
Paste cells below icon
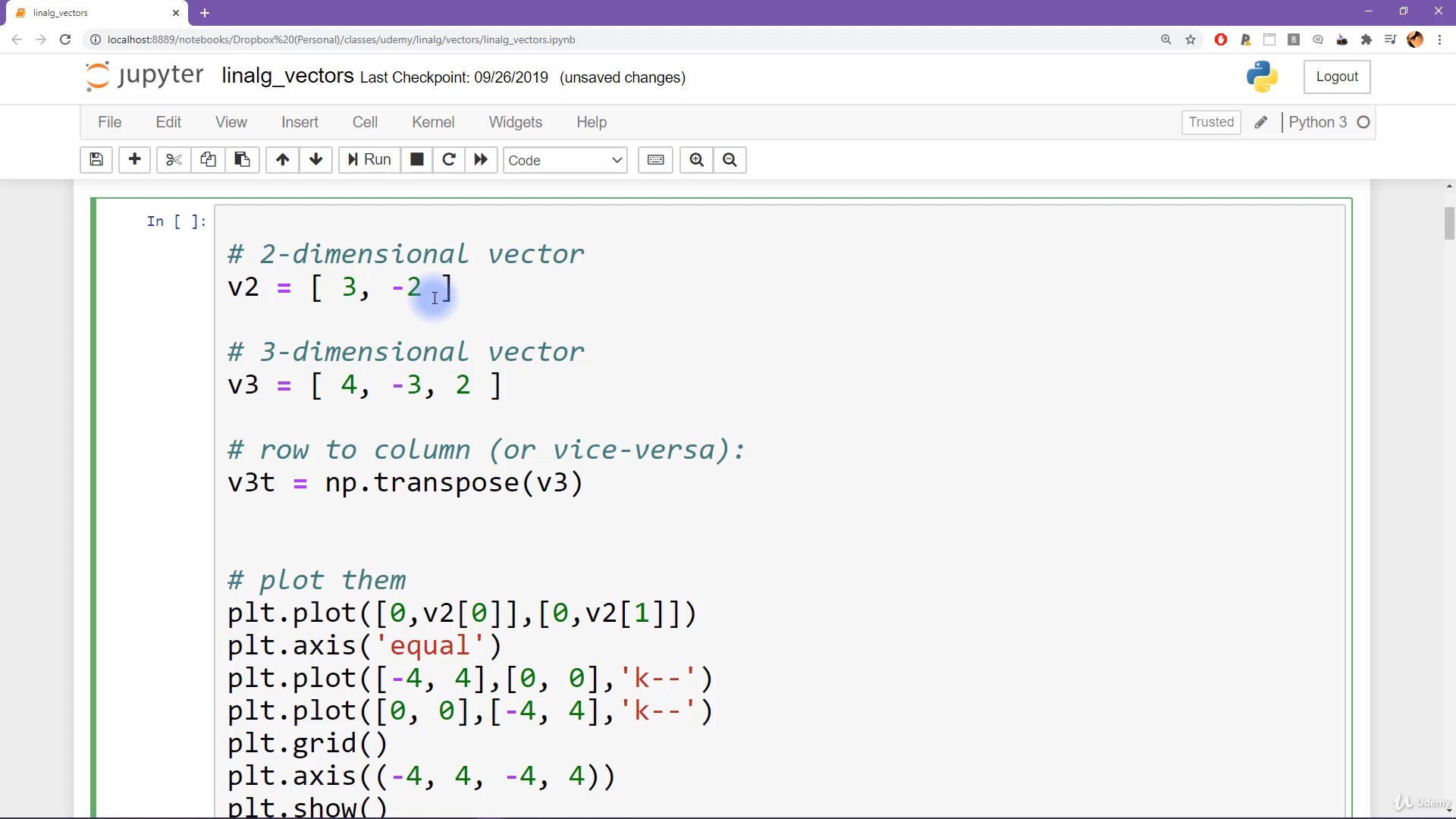pyautogui.click(x=243, y=160)
